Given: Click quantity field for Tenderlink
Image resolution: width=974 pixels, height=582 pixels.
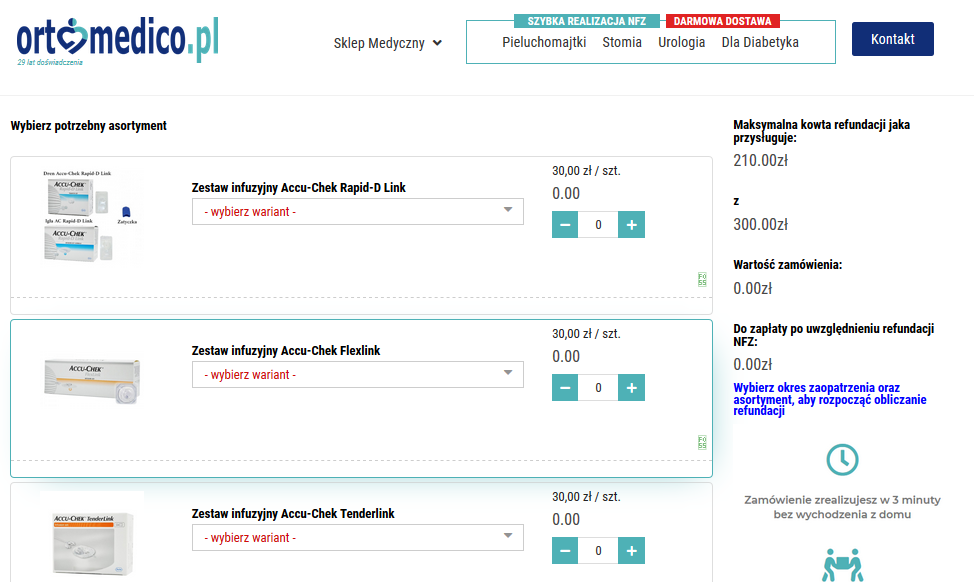Looking at the screenshot, I should click(x=598, y=550).
